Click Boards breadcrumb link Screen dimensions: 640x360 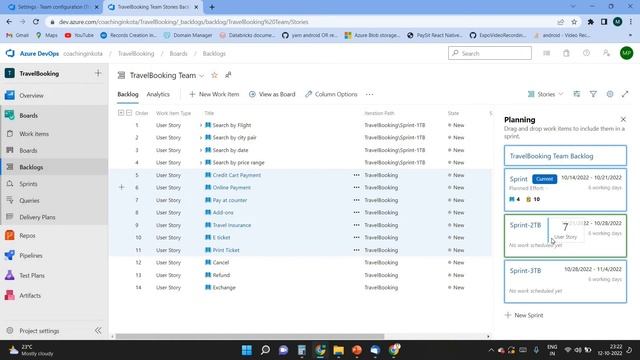pyautogui.click(x=178, y=53)
